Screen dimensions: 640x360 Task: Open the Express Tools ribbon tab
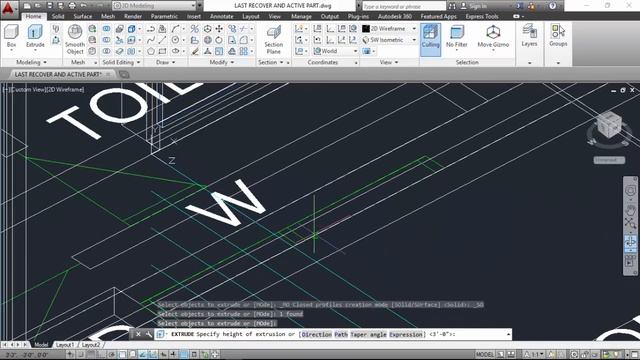click(x=482, y=16)
